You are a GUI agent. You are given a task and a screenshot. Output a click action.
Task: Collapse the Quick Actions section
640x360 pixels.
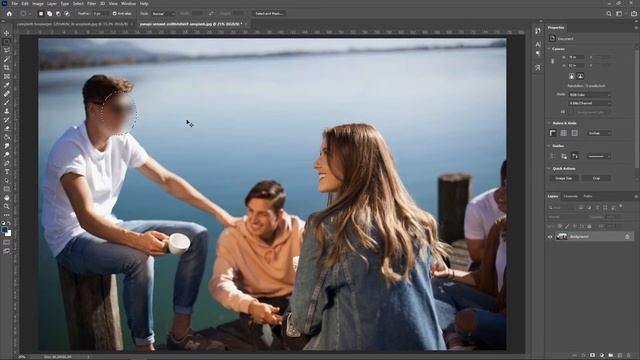tap(549, 169)
